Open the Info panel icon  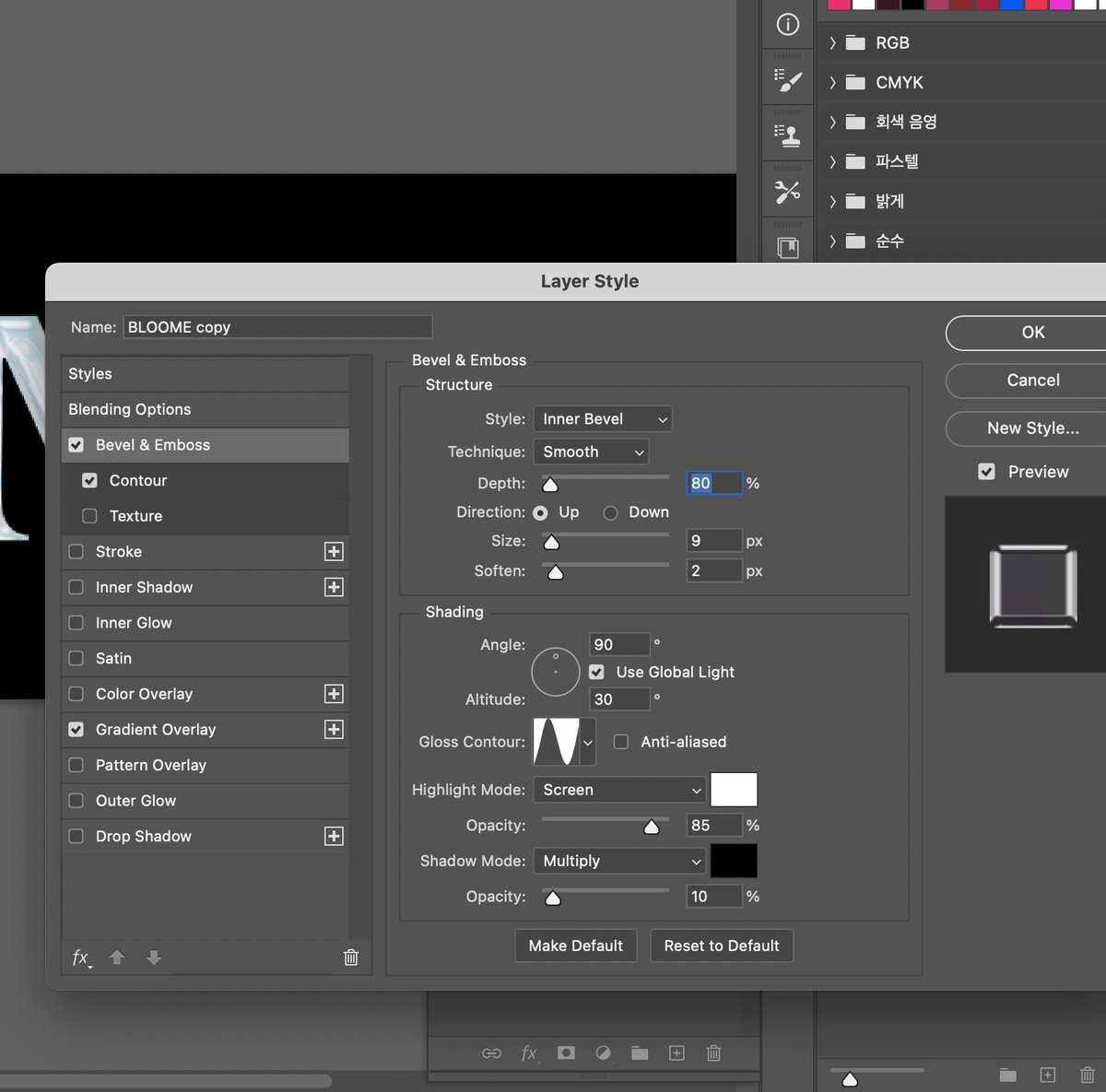point(788,25)
